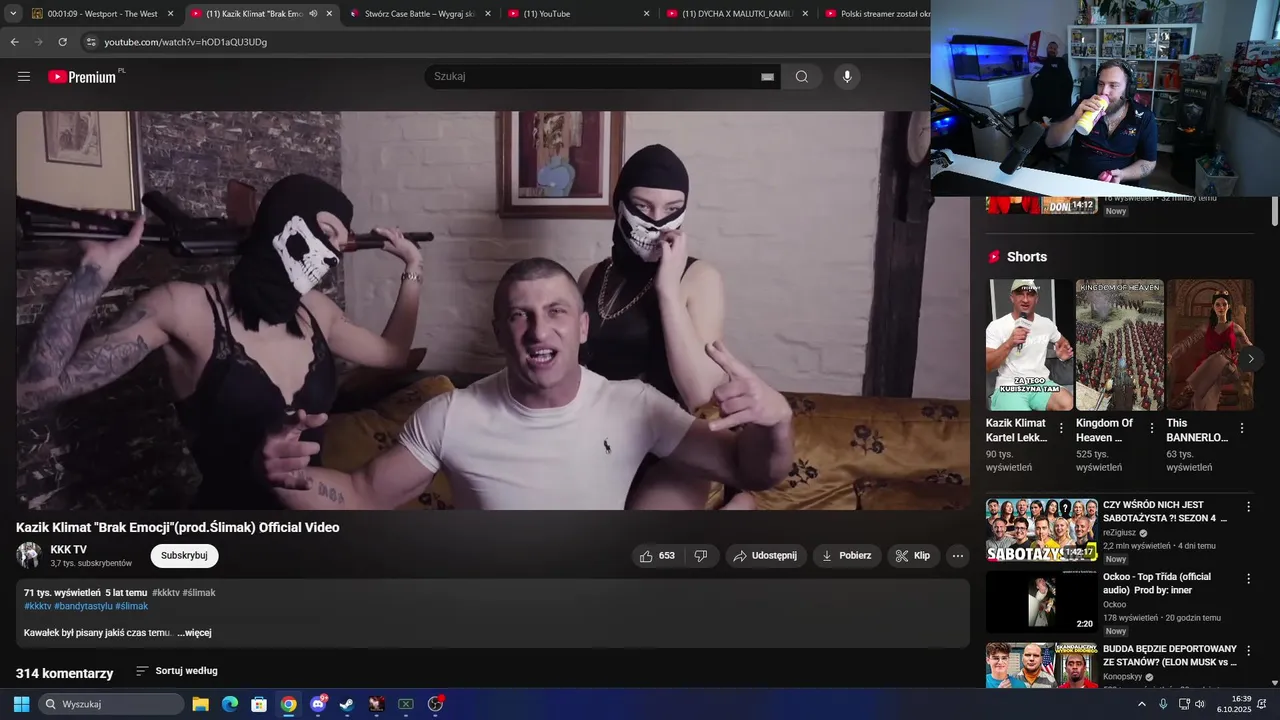Switch to Stwórz Case Battle tab
1280x720 pixels.
(420, 14)
